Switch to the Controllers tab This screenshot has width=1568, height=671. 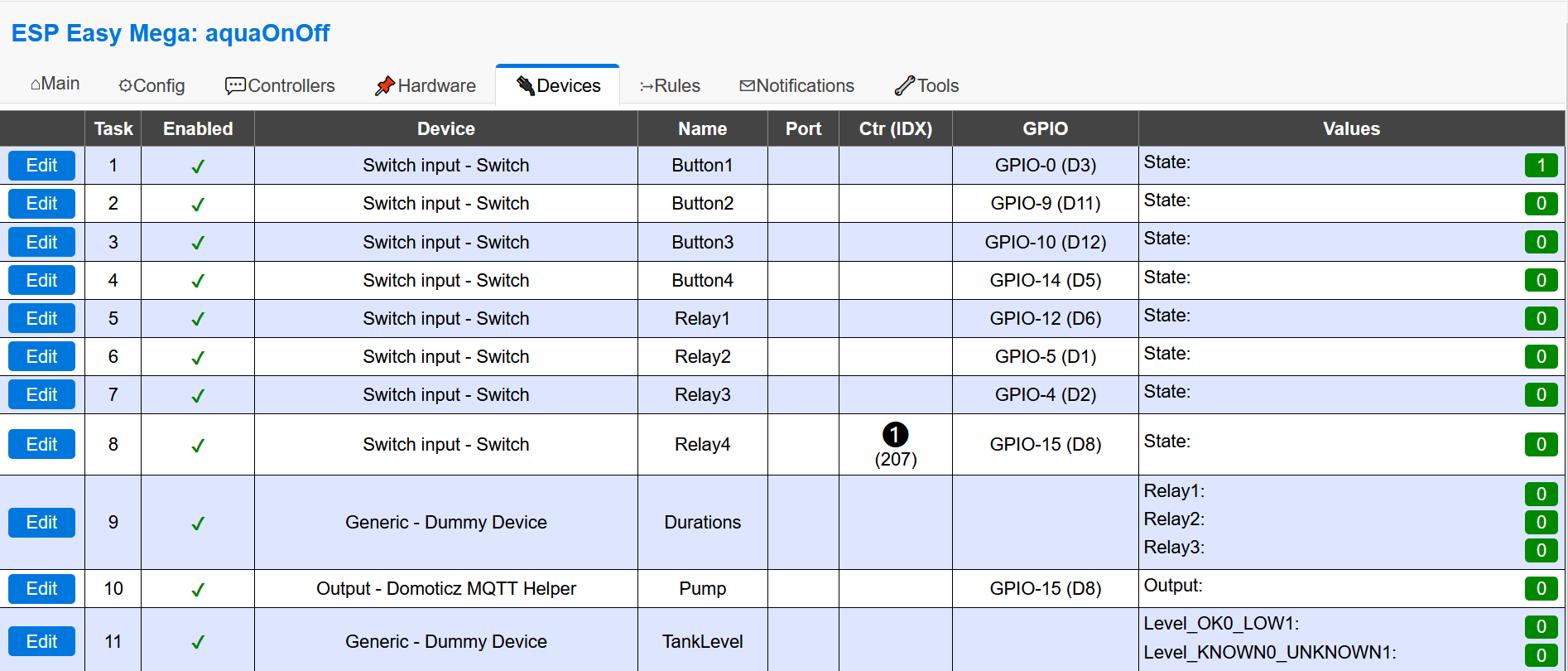pyautogui.click(x=280, y=86)
